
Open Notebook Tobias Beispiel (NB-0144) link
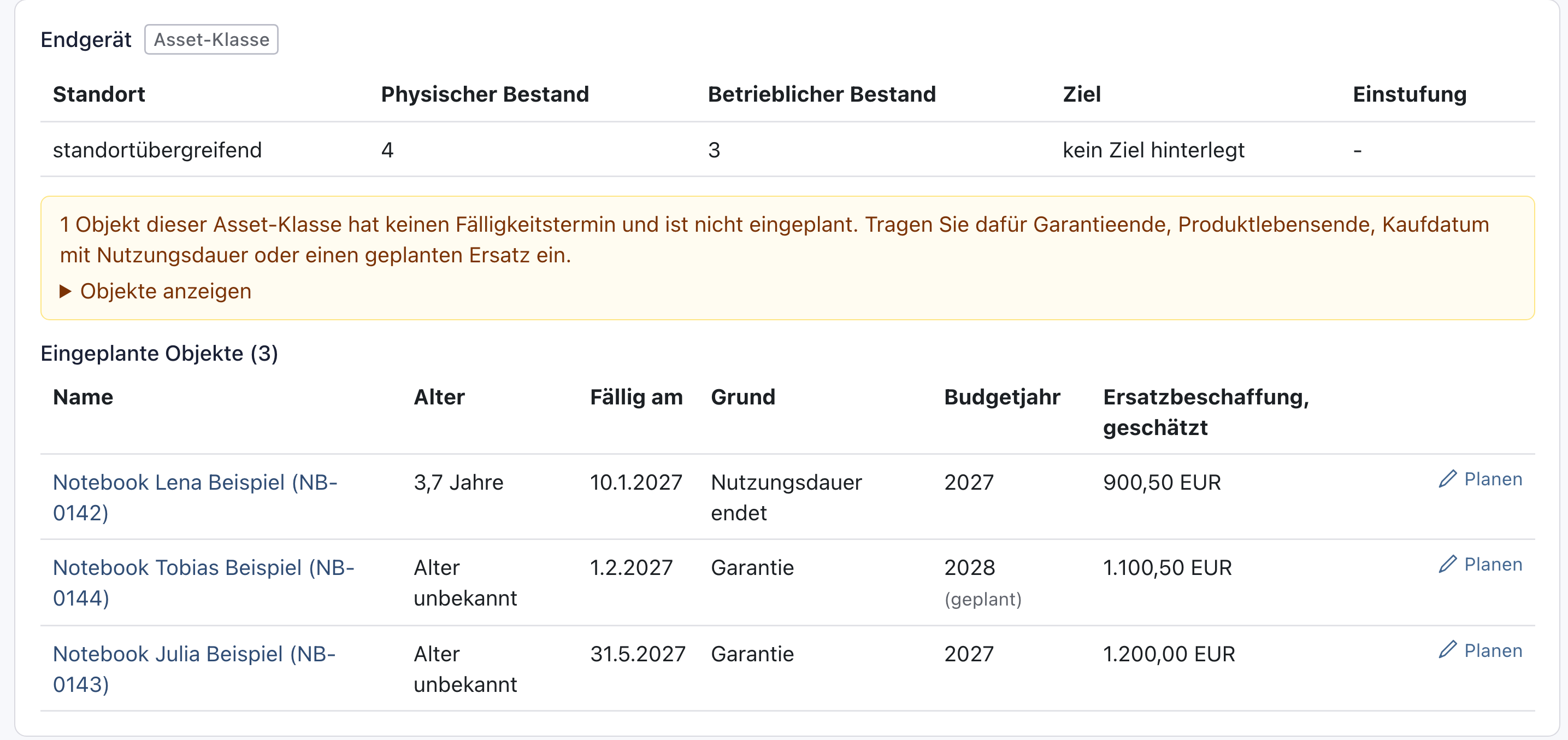(203, 582)
